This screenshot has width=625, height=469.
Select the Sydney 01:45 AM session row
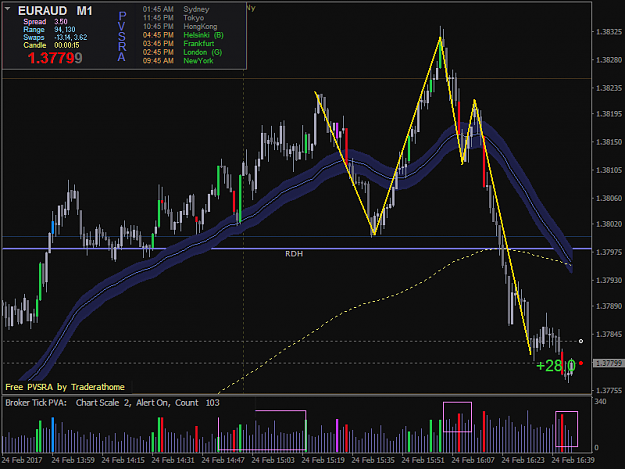pos(176,9)
